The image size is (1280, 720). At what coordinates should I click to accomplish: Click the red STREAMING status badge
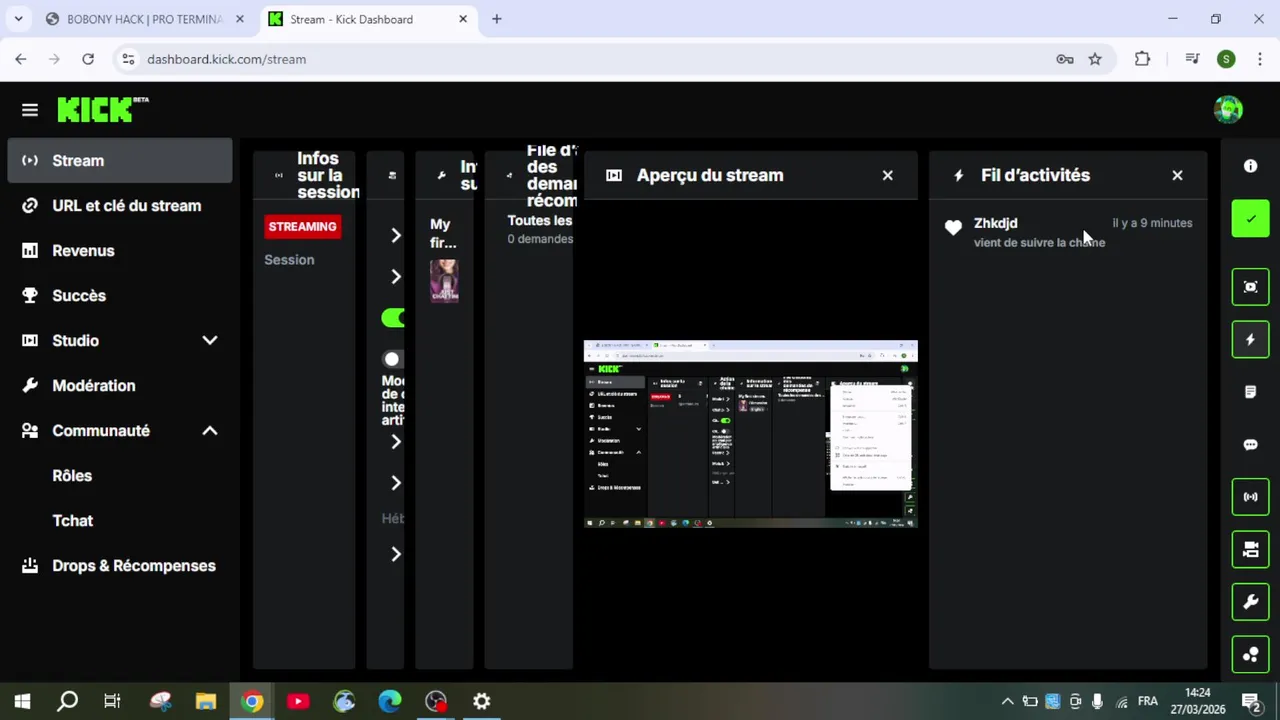click(x=302, y=226)
